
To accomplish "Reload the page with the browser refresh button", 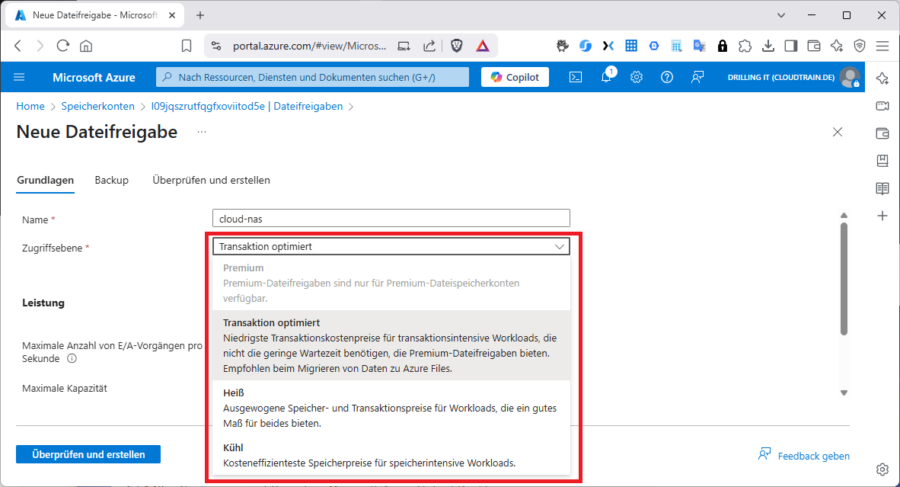I will point(63,45).
